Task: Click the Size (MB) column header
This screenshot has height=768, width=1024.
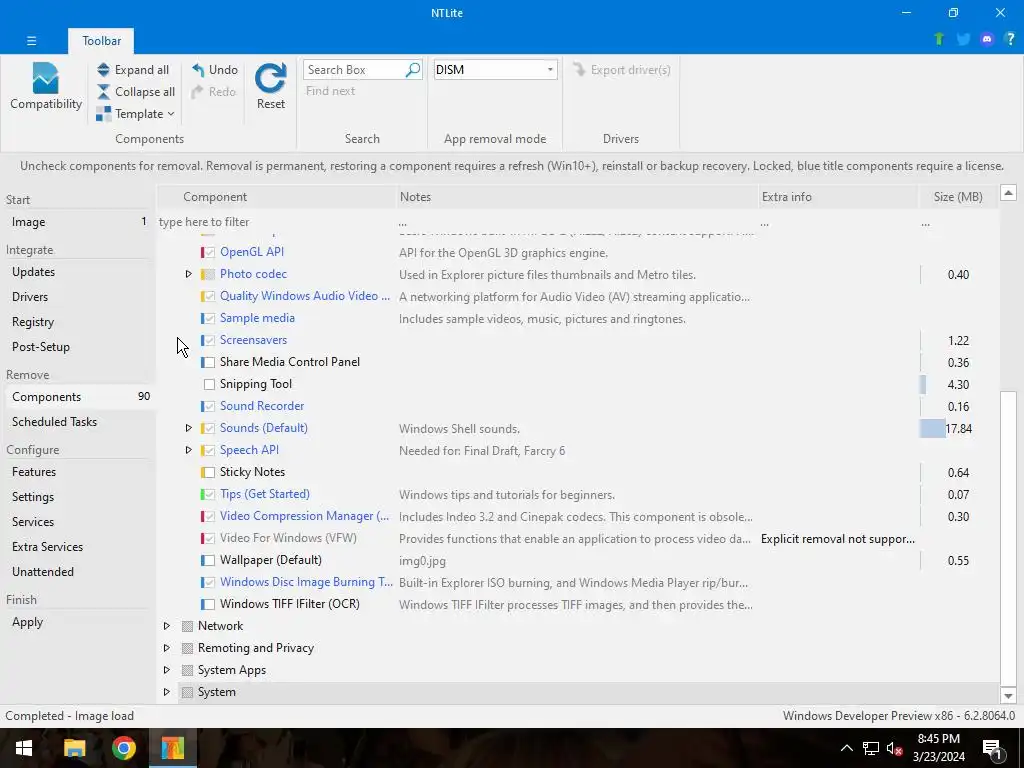Action: click(x=957, y=197)
